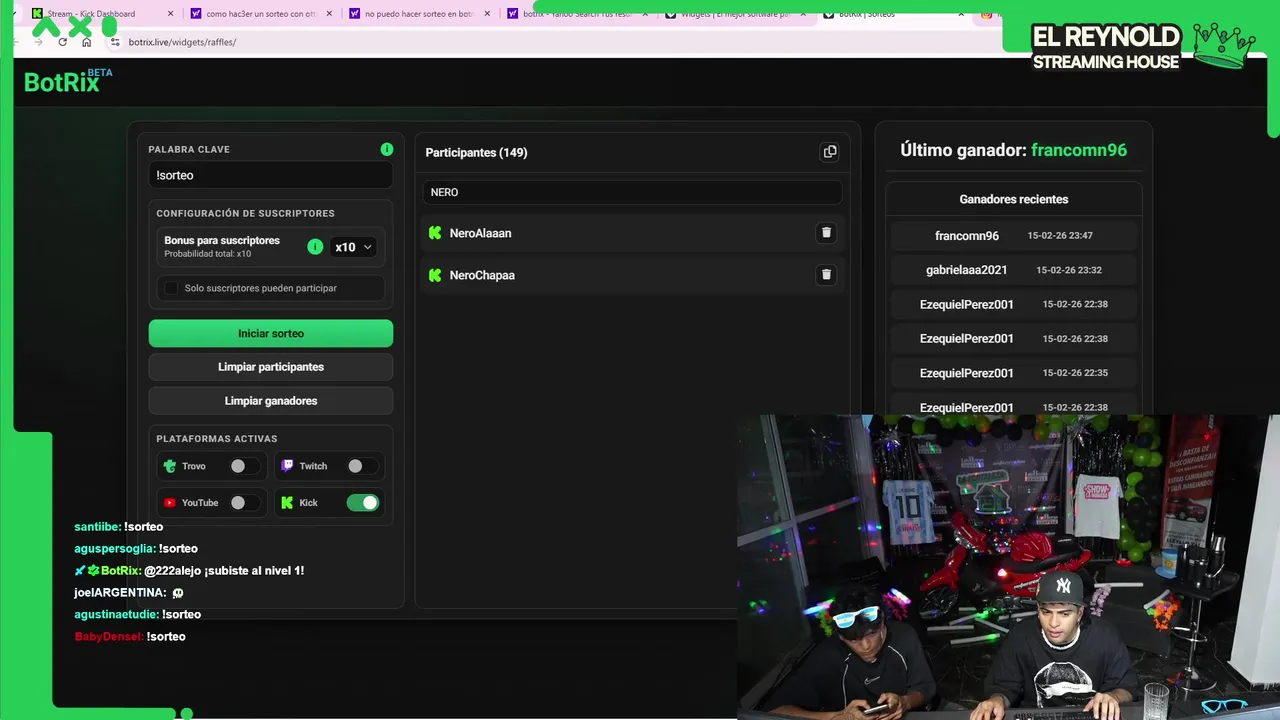1280x720 pixels.
Task: Click the browser address bar URL
Action: click(x=183, y=42)
